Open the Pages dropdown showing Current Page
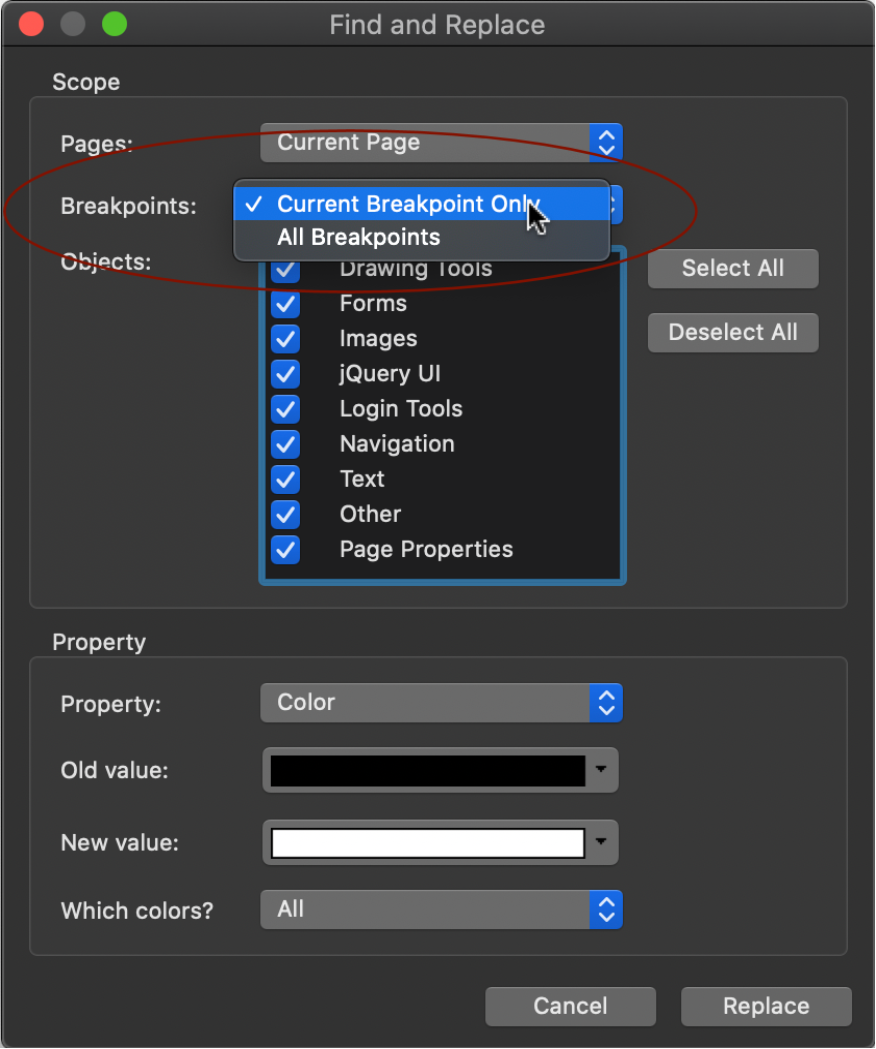Viewport: 876px width, 1049px height. pos(441,142)
